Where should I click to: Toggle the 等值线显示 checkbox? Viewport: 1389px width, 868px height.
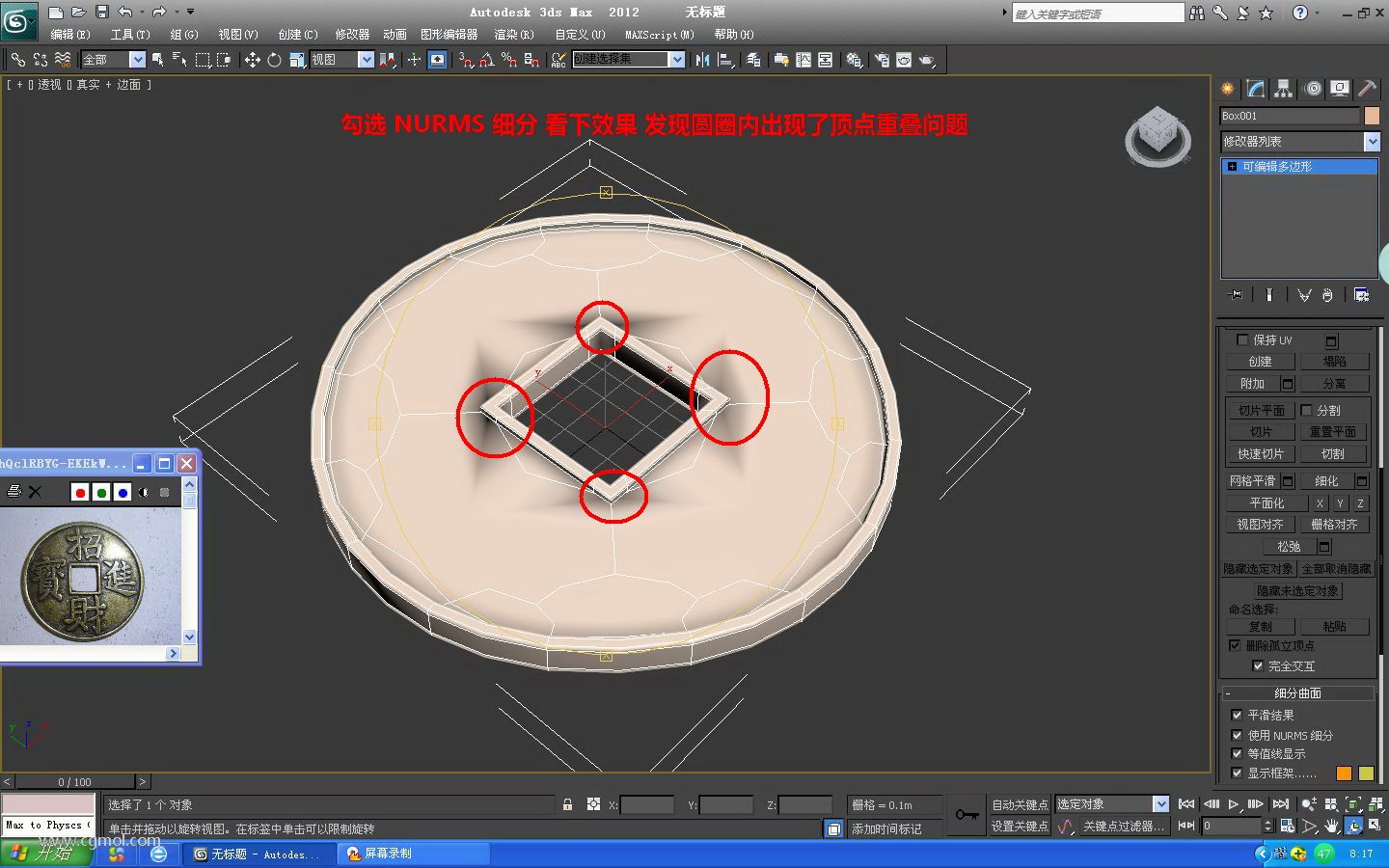(x=1237, y=753)
